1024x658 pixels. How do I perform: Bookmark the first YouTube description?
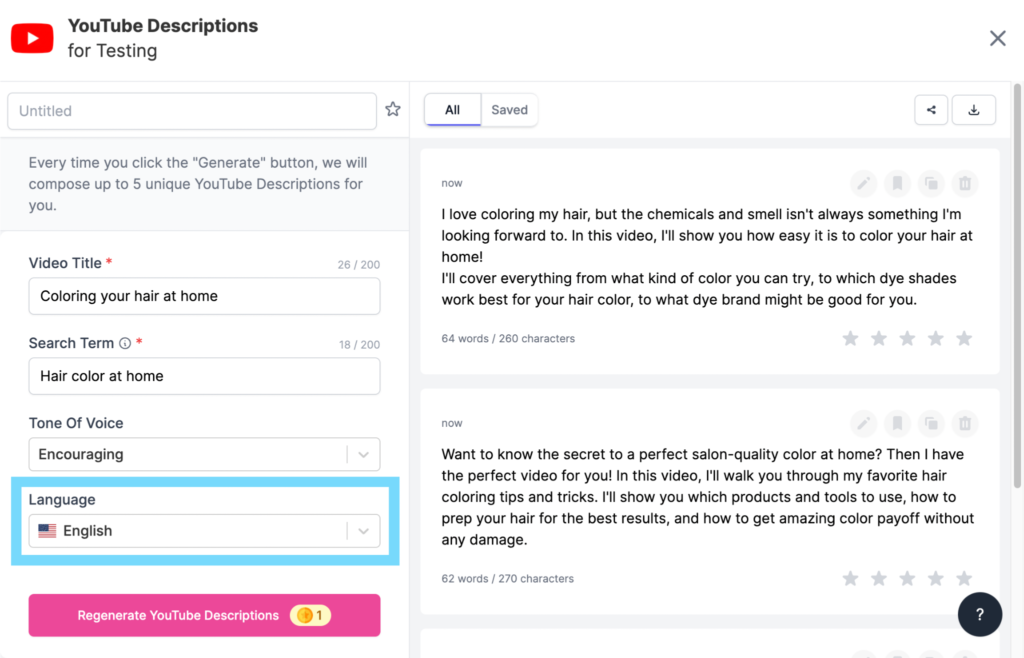coord(897,183)
